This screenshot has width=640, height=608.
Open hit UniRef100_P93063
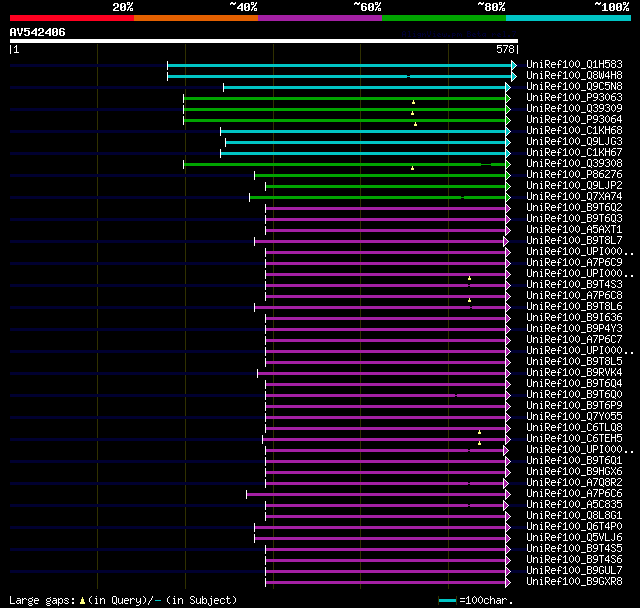point(574,98)
